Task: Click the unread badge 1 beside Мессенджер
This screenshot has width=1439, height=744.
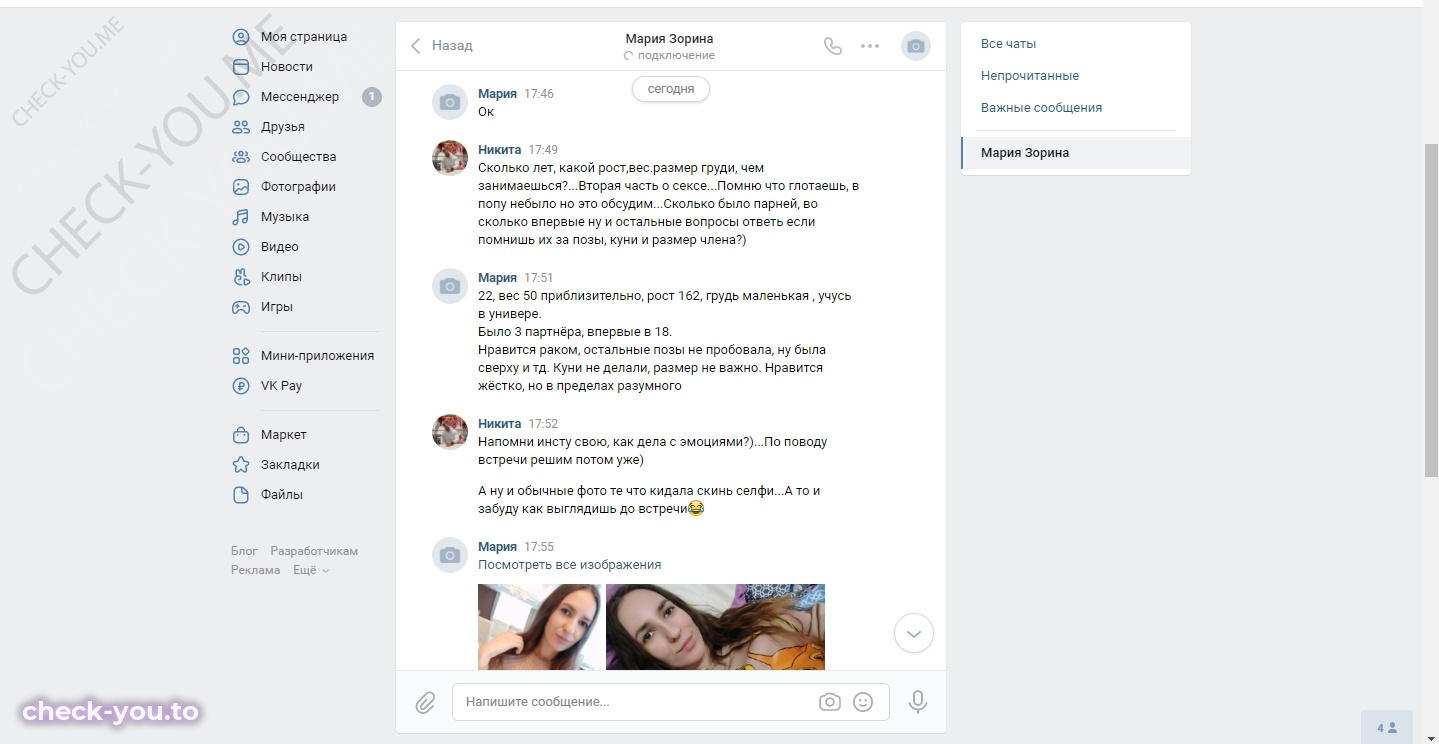Action: (371, 97)
